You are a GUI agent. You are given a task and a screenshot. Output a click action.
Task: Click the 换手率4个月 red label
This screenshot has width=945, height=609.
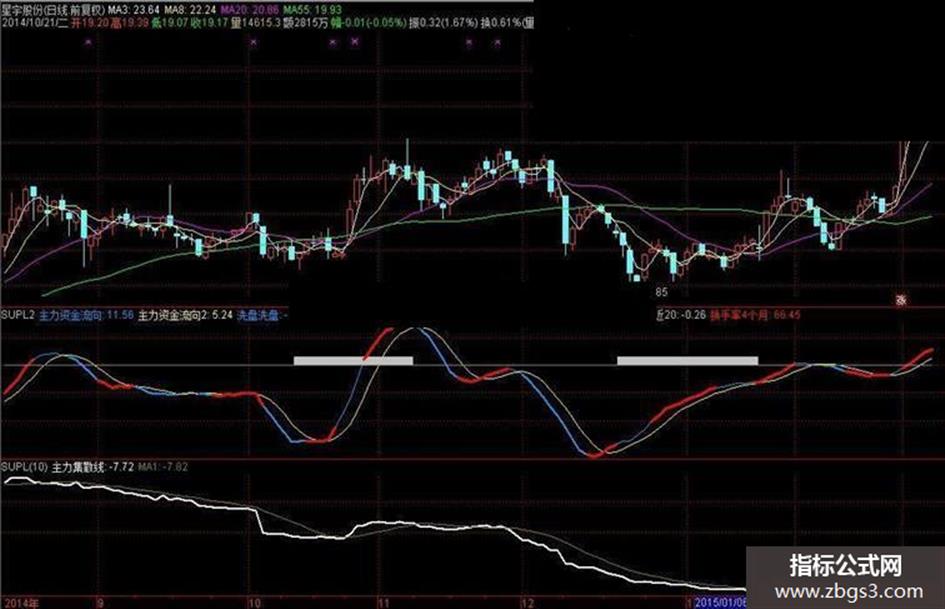[755, 315]
